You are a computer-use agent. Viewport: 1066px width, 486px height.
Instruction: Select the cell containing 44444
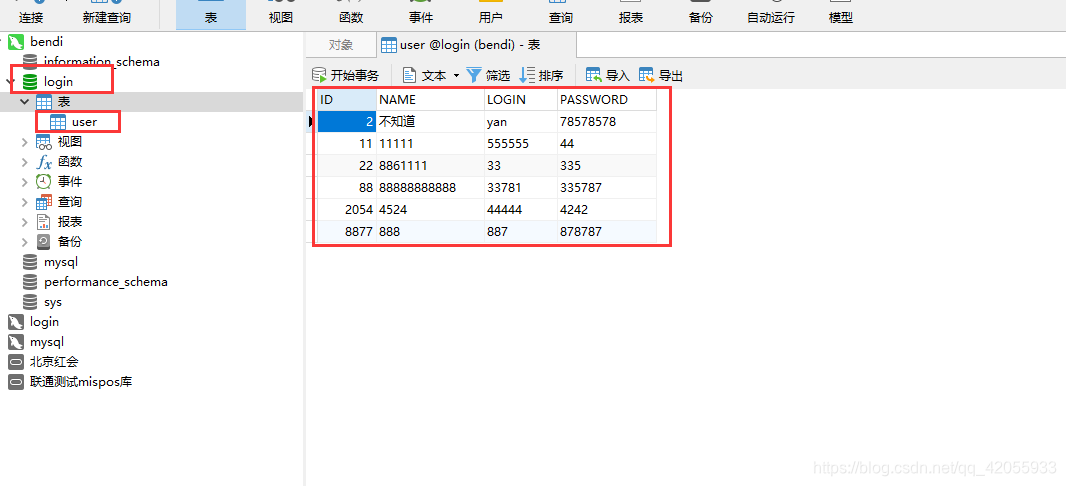click(x=521, y=209)
